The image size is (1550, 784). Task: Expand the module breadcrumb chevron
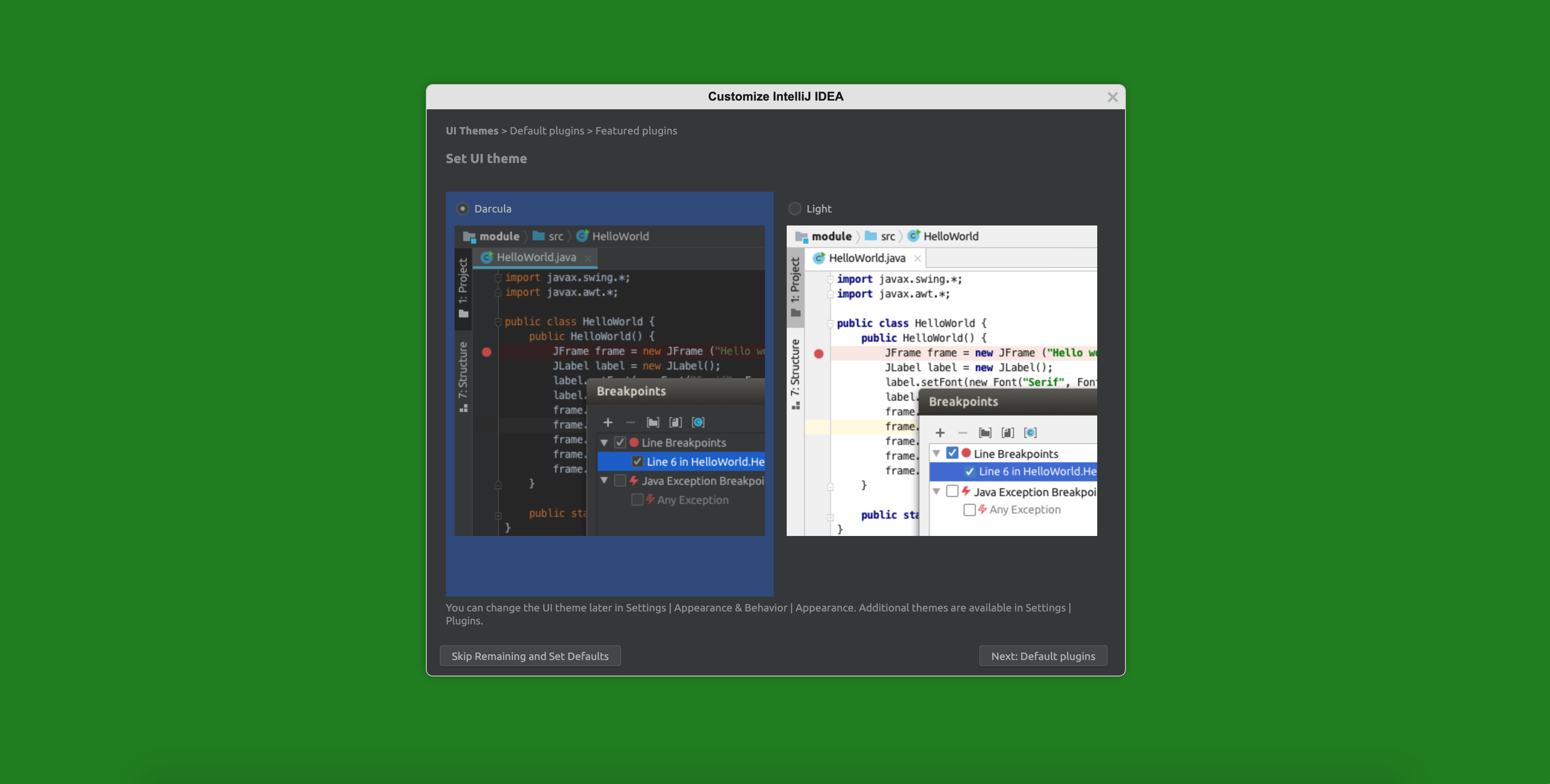tap(526, 236)
